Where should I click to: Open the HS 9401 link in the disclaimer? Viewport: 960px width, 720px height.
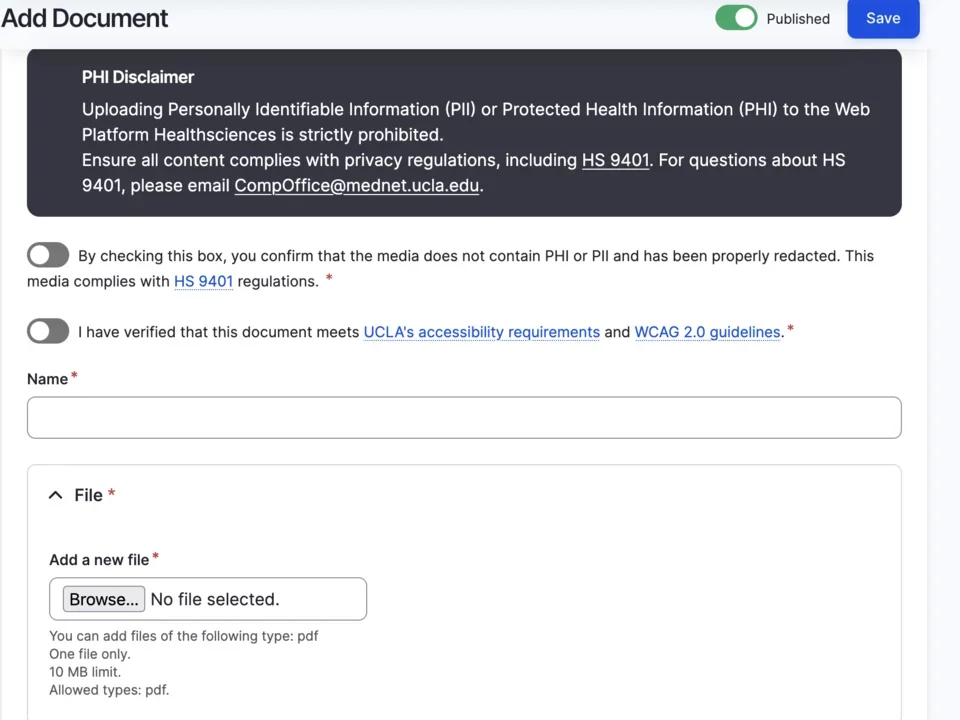(615, 160)
